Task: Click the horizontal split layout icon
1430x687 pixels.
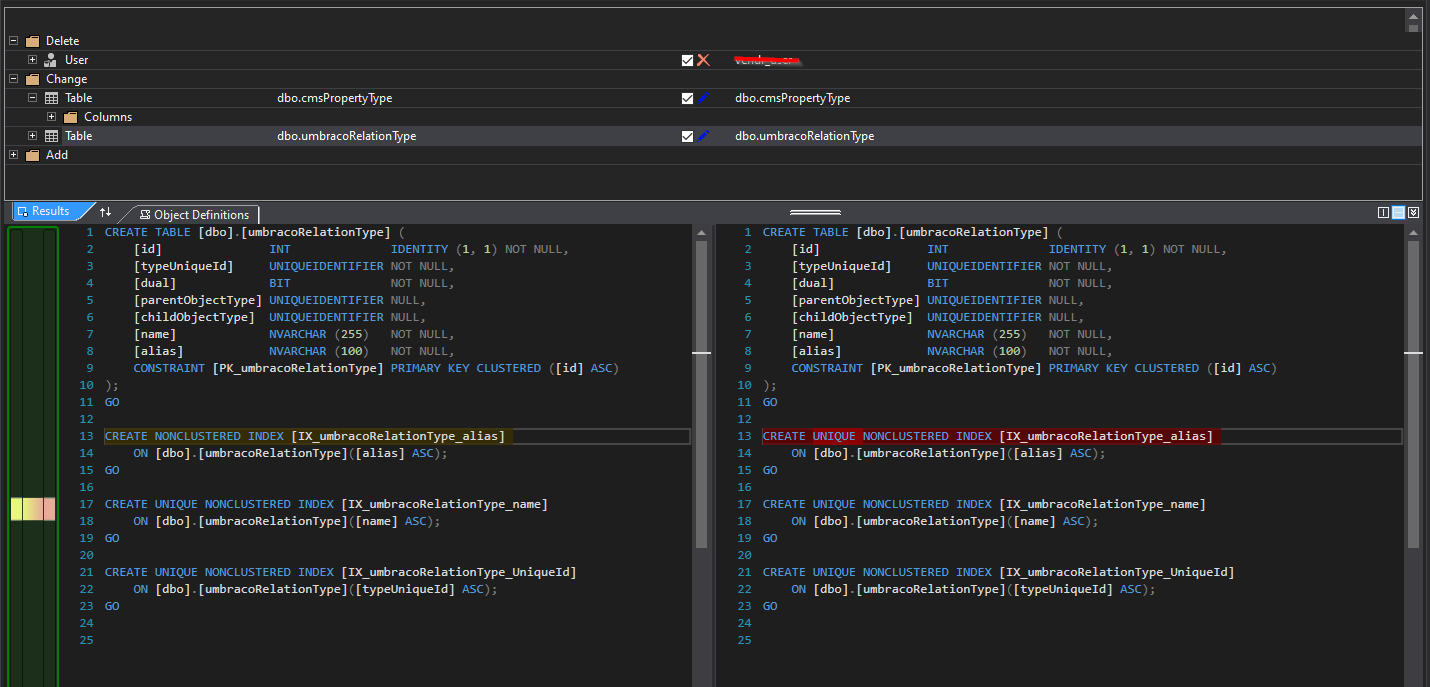Action: [x=1399, y=212]
